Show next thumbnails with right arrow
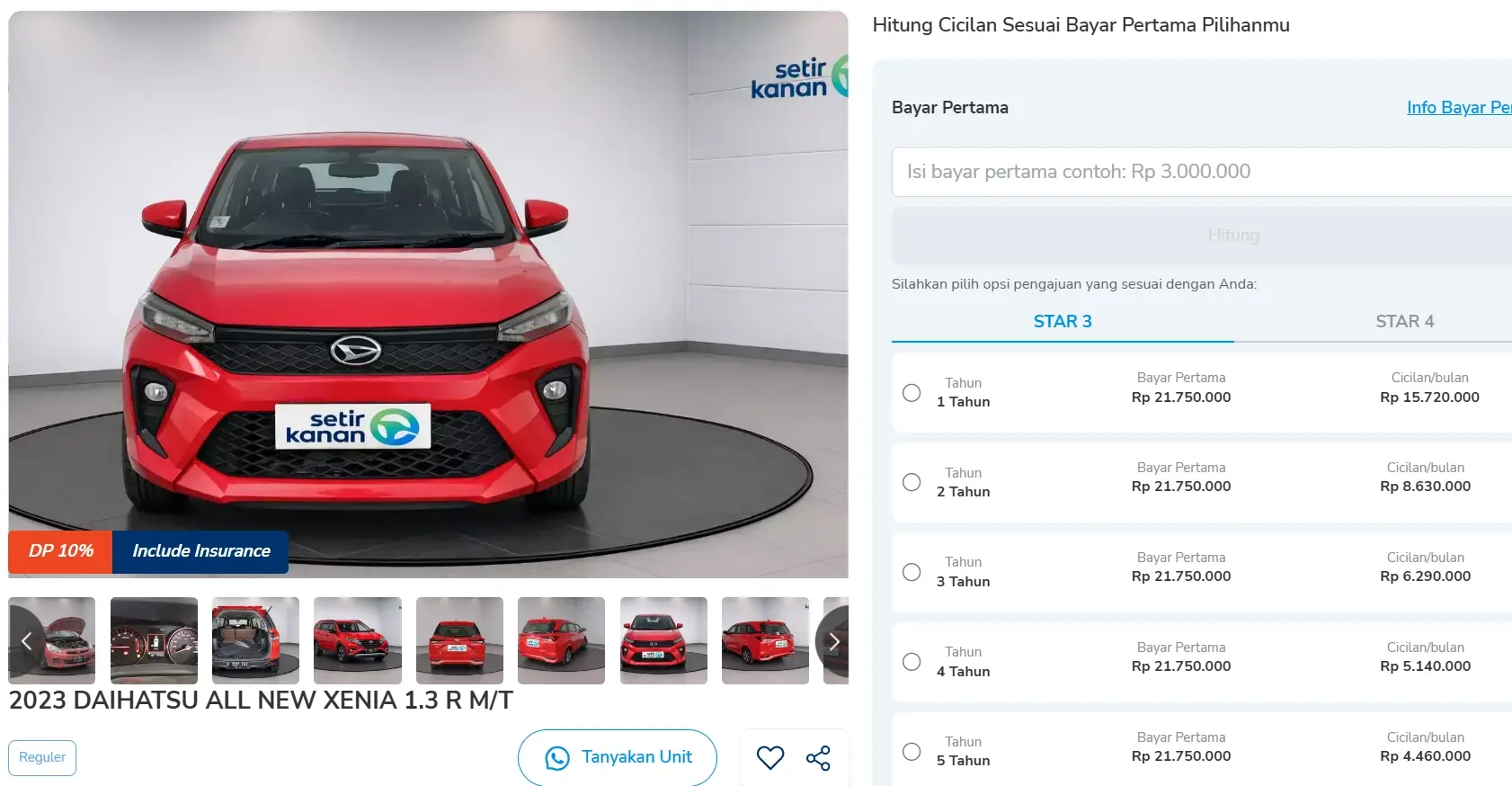This screenshot has width=1512, height=786. 833,640
